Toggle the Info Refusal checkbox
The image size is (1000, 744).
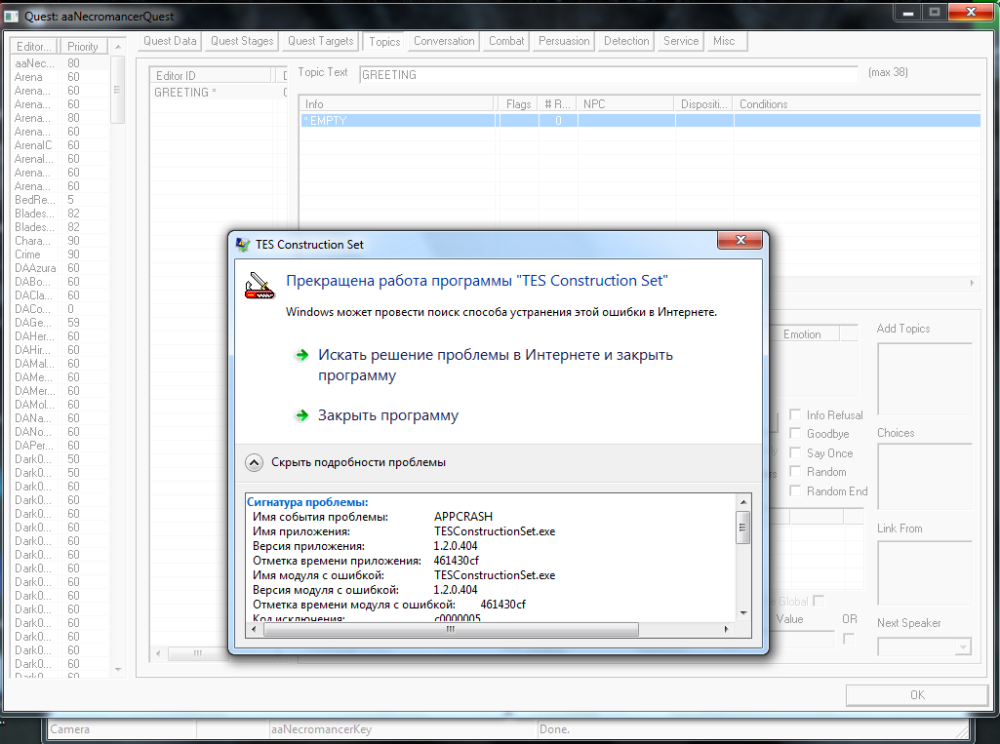pos(795,414)
